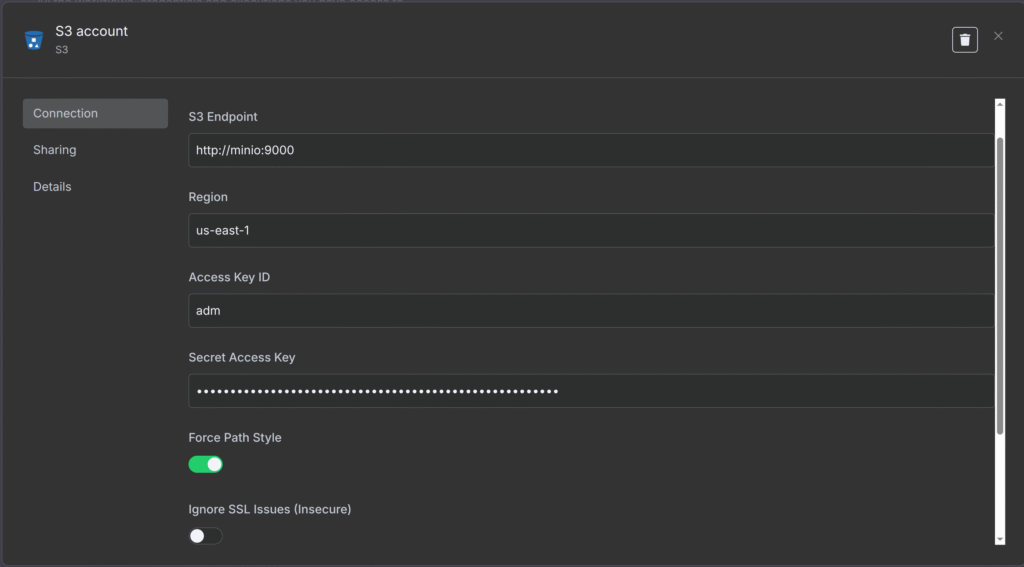Image resolution: width=1024 pixels, height=567 pixels.
Task: Close the S3 account dialog
Action: [x=998, y=36]
